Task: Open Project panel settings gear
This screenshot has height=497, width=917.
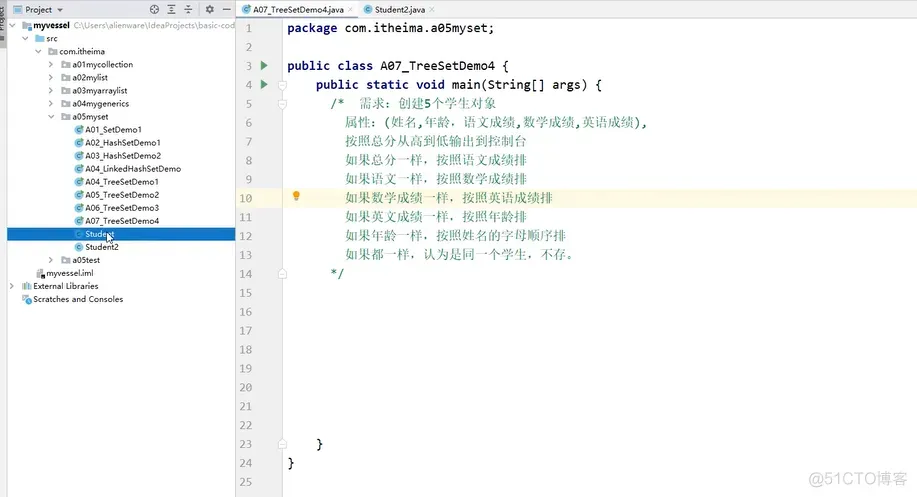Action: coord(209,9)
